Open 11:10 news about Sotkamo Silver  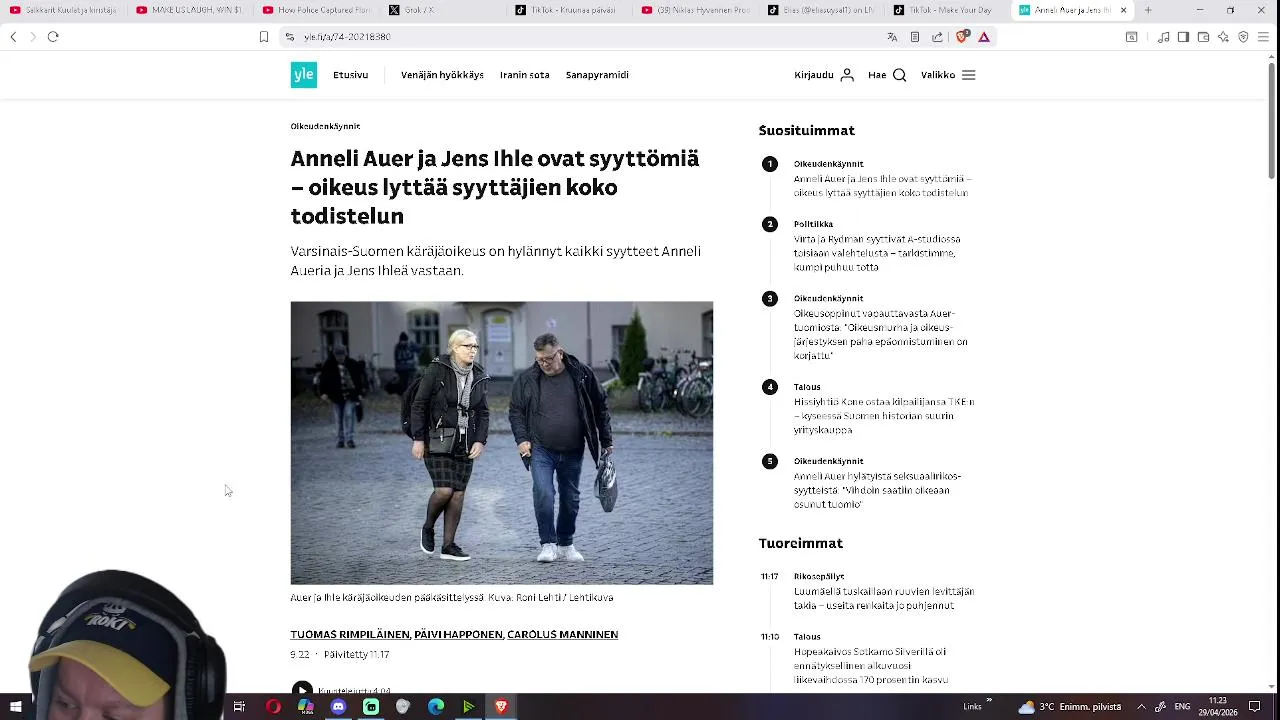pos(871,665)
